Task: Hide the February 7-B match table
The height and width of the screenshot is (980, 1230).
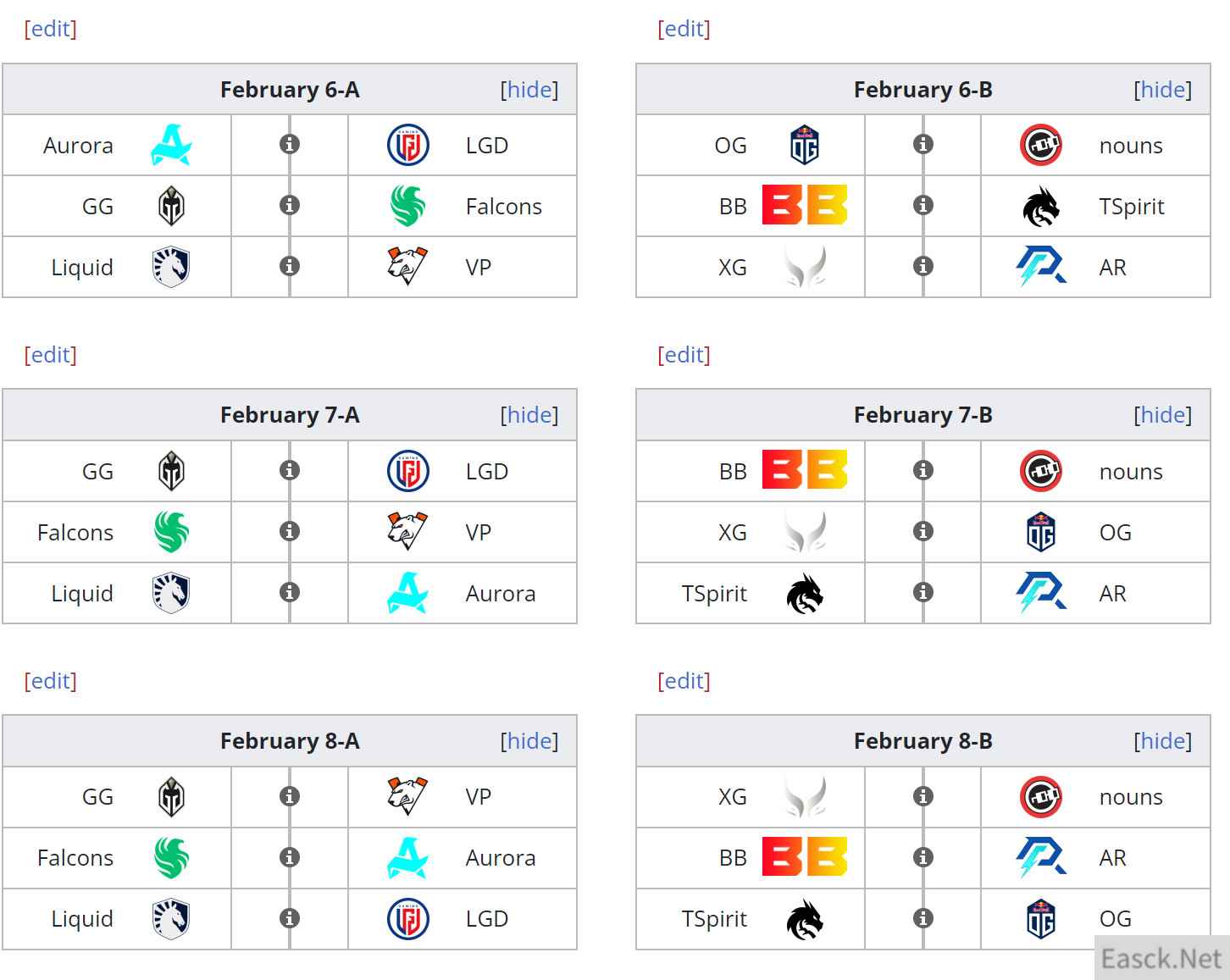Action: point(1163,415)
